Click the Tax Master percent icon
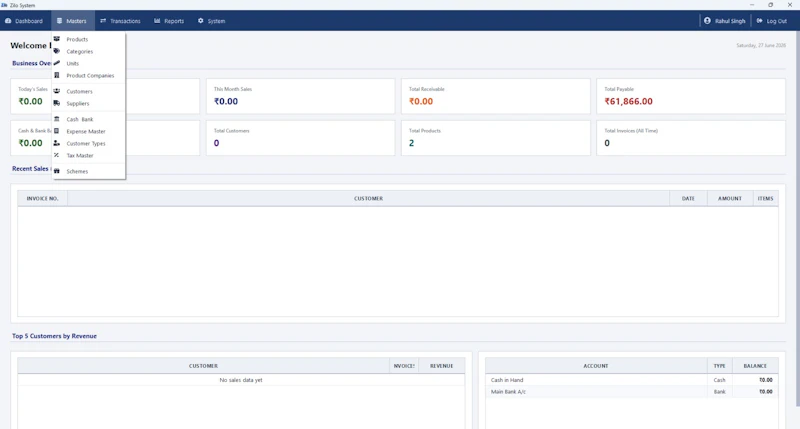Viewport: 800px width, 429px height. 57,155
